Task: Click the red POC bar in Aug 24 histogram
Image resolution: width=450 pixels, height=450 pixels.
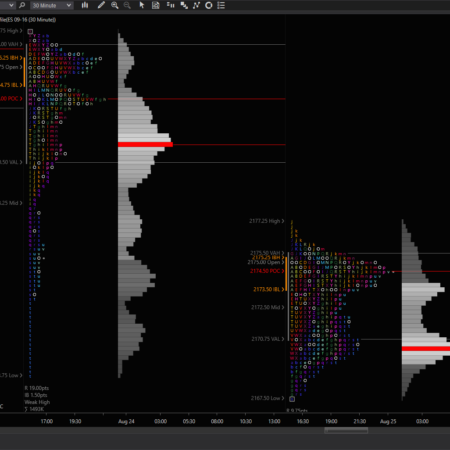Action: [145, 144]
